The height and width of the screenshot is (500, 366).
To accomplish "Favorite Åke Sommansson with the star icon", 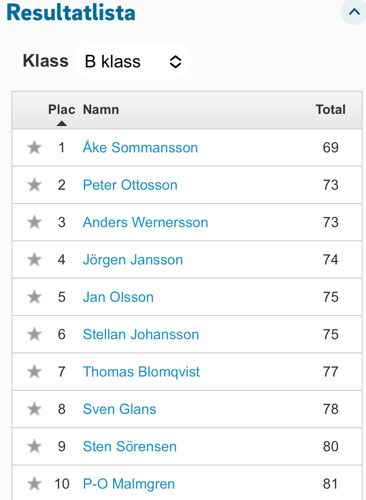I will pos(34,147).
